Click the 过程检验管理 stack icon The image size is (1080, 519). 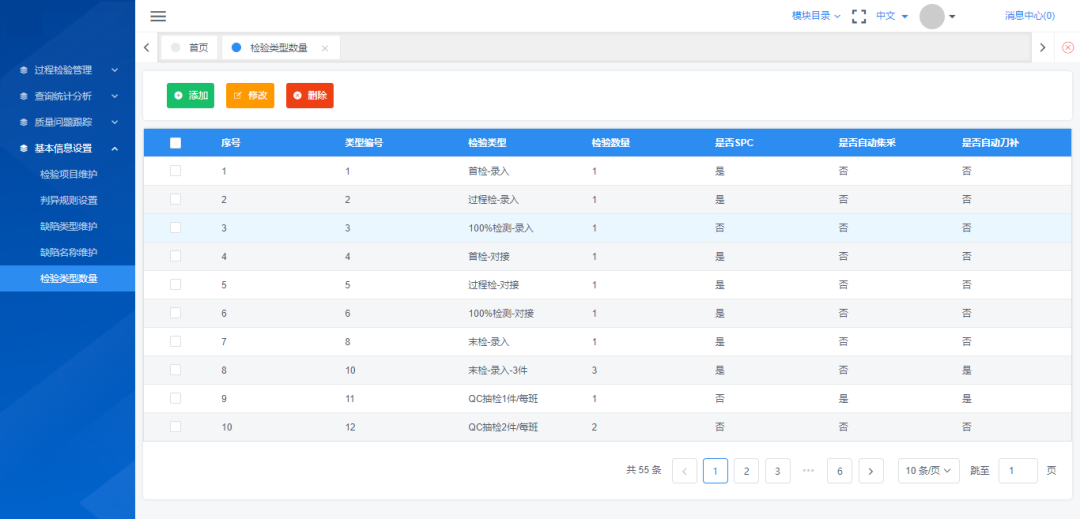pos(24,70)
